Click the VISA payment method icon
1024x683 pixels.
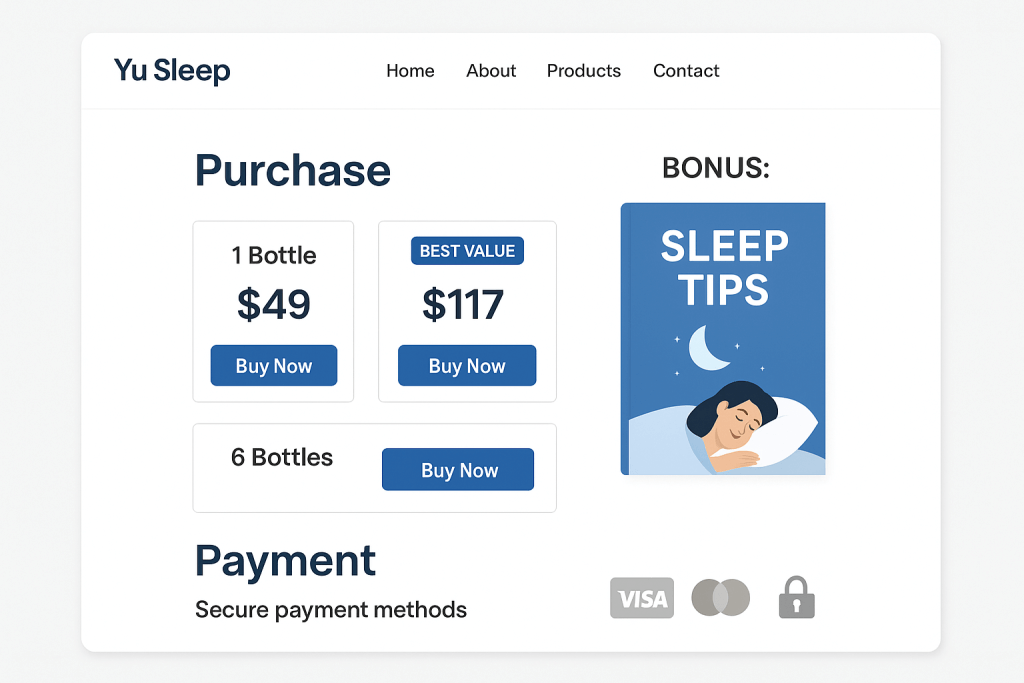coord(641,597)
